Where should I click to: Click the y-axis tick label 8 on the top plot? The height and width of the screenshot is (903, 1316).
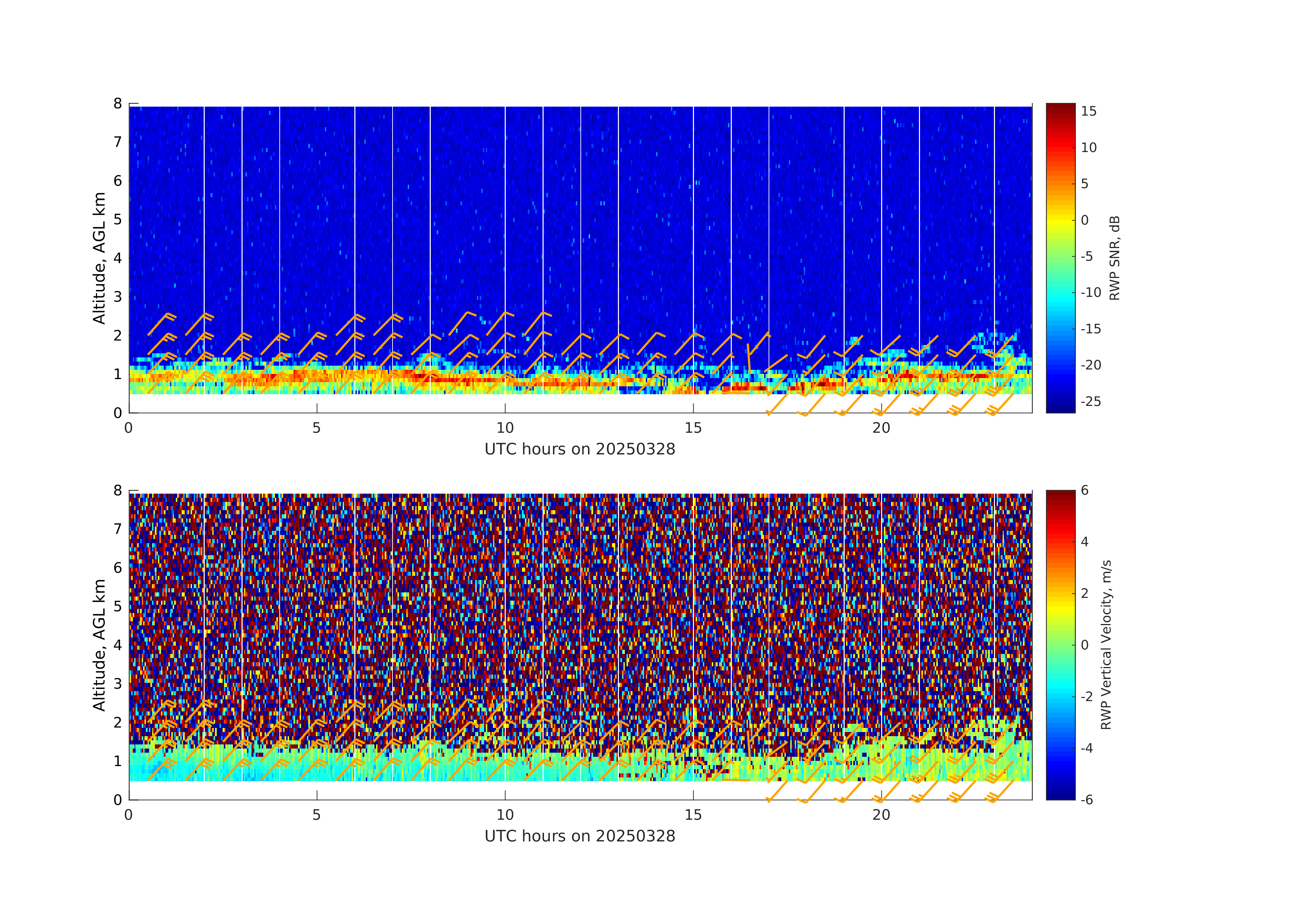coord(118,104)
